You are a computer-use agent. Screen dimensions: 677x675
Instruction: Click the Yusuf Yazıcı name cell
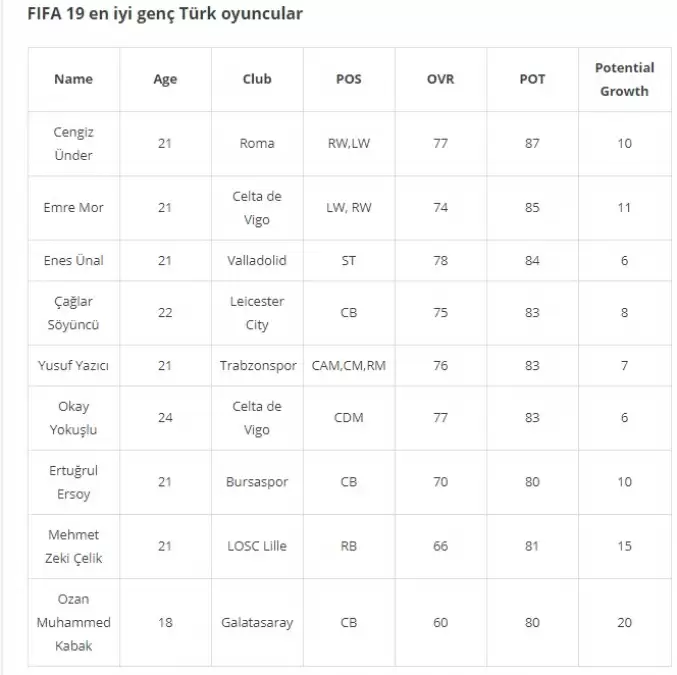point(73,366)
